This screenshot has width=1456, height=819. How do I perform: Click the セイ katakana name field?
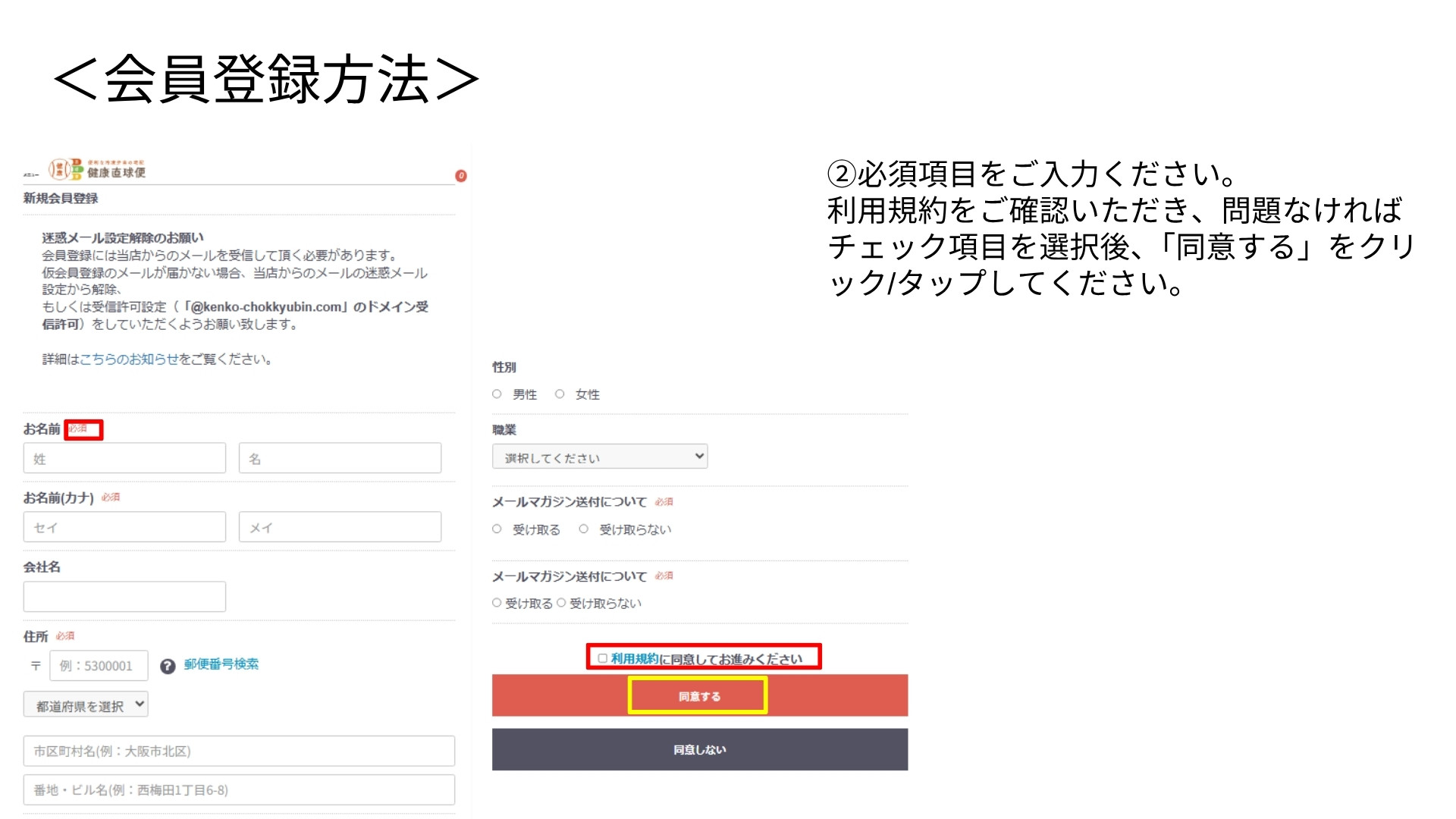click(124, 526)
